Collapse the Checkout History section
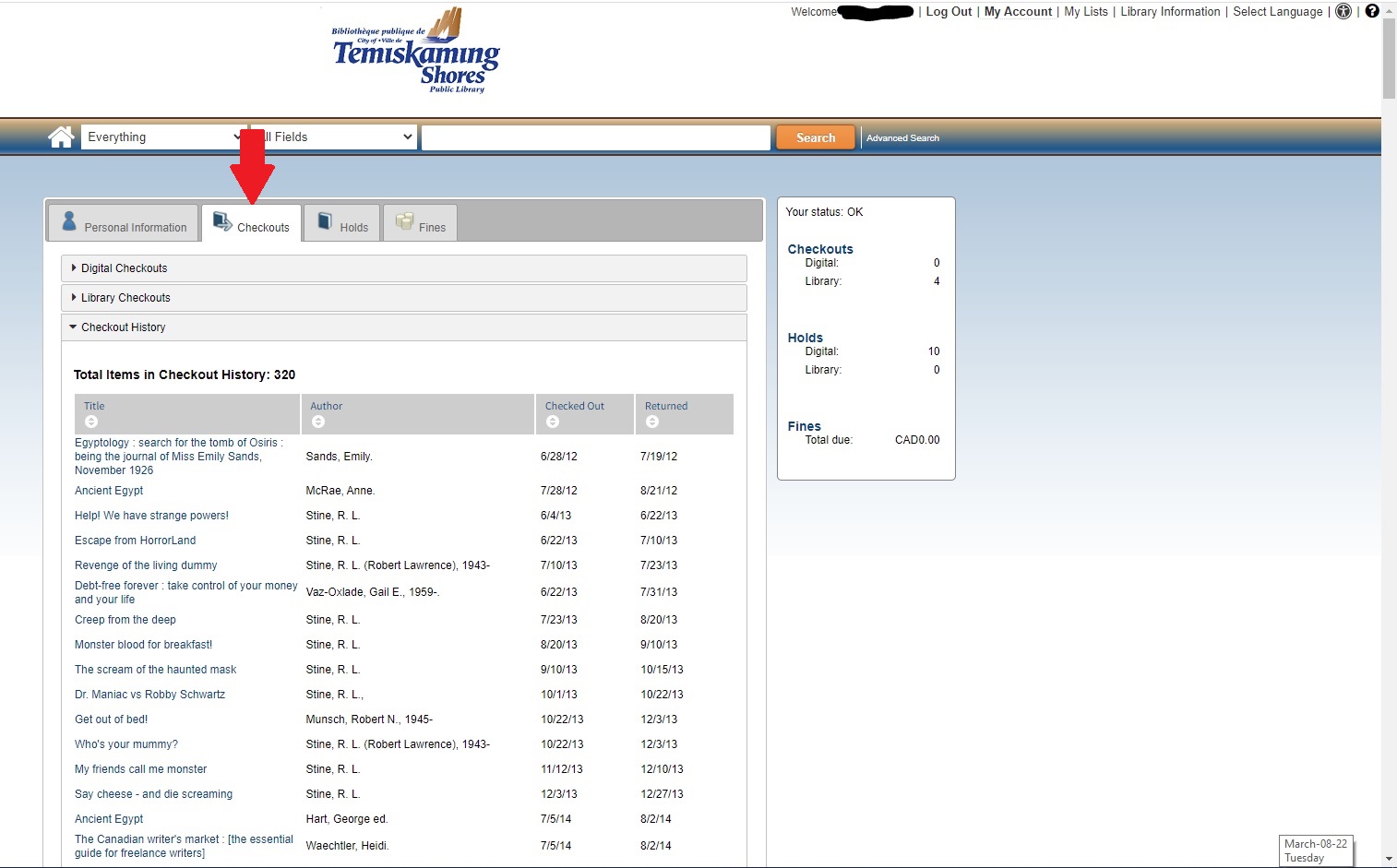1397x868 pixels. click(x=404, y=327)
